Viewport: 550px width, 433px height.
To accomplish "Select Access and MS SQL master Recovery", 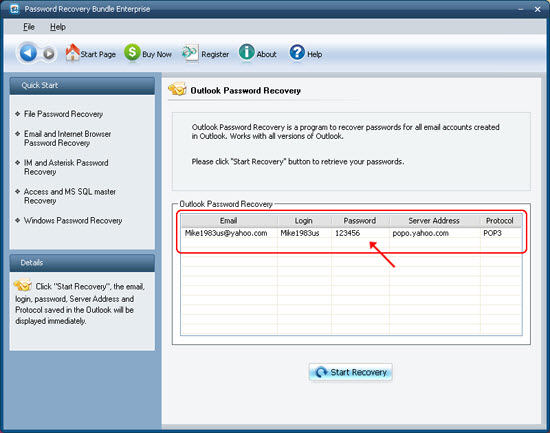I will point(70,196).
